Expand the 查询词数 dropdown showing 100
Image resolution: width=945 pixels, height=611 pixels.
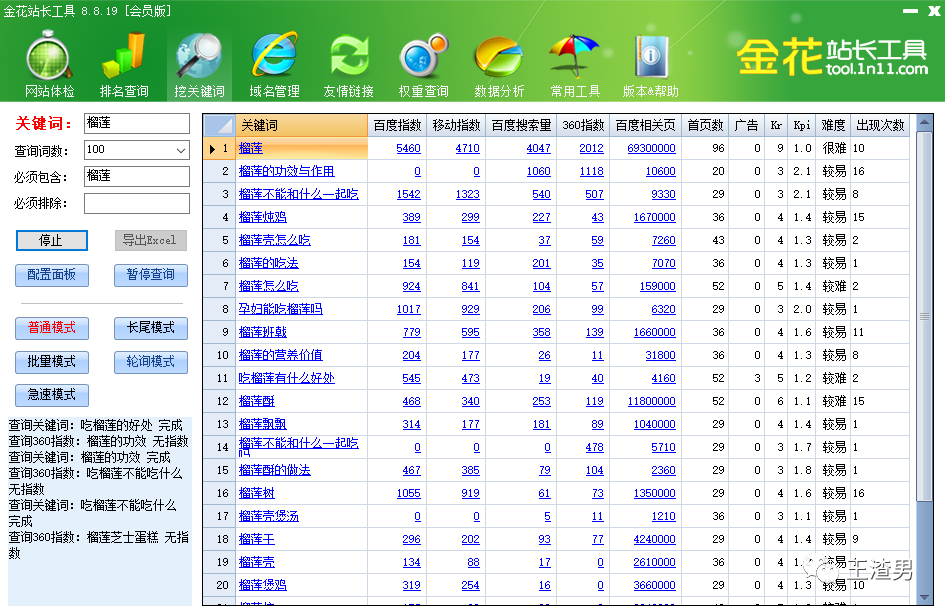[x=181, y=150]
